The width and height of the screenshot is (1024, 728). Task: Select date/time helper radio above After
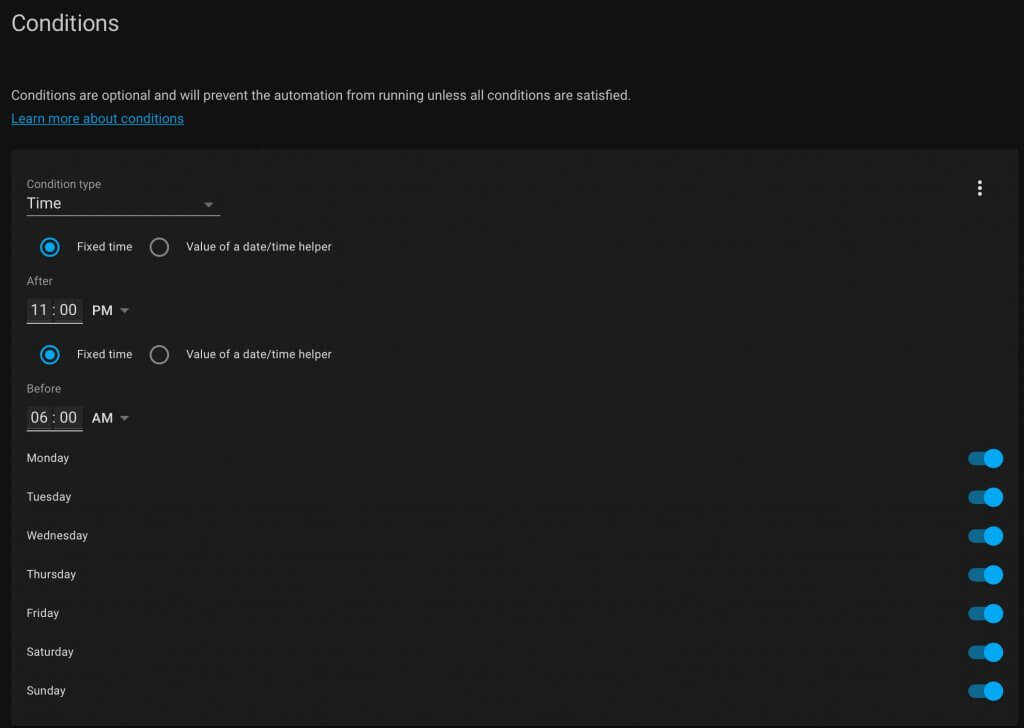[159, 247]
